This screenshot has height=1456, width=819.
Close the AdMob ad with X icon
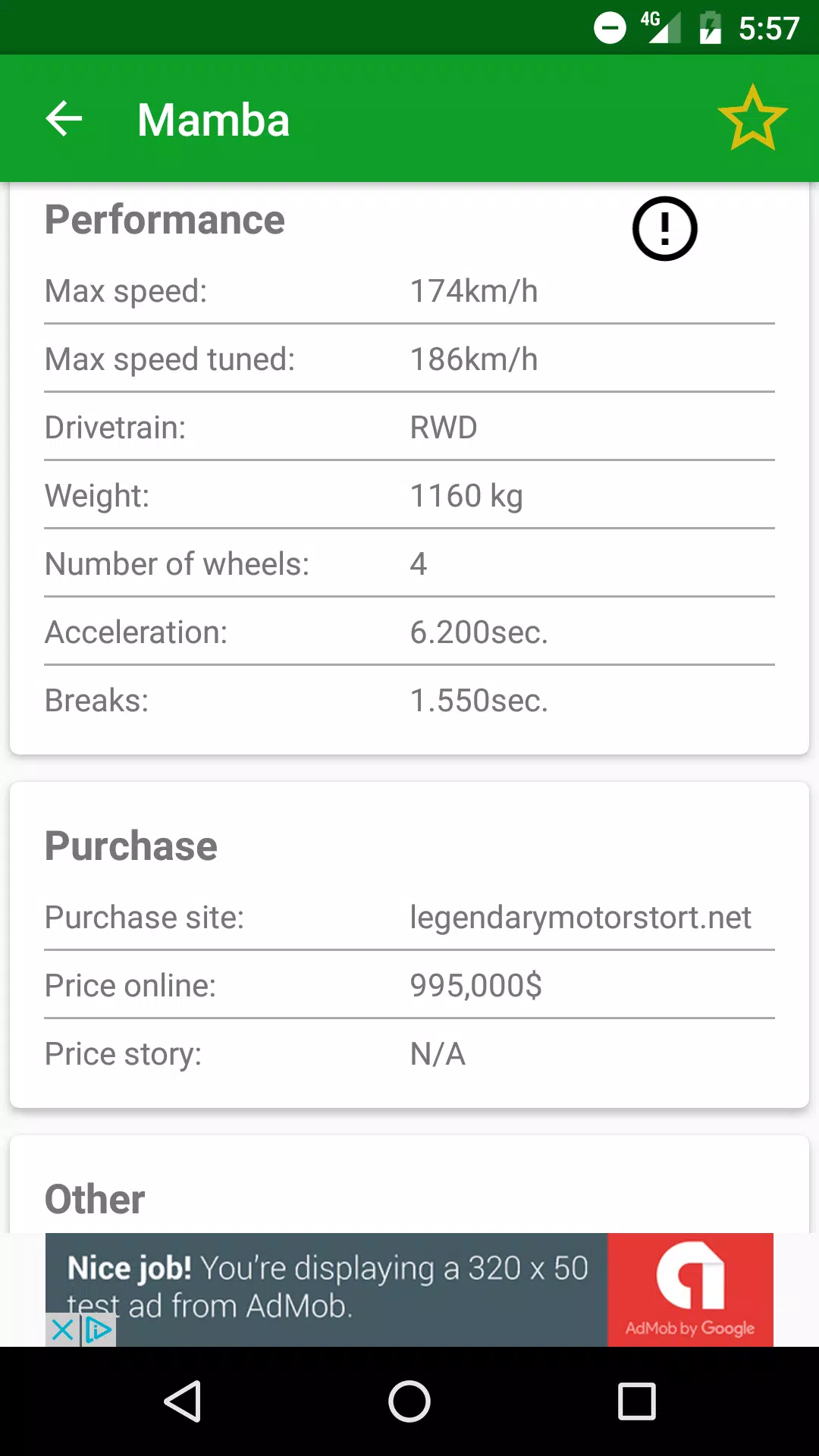point(62,1329)
